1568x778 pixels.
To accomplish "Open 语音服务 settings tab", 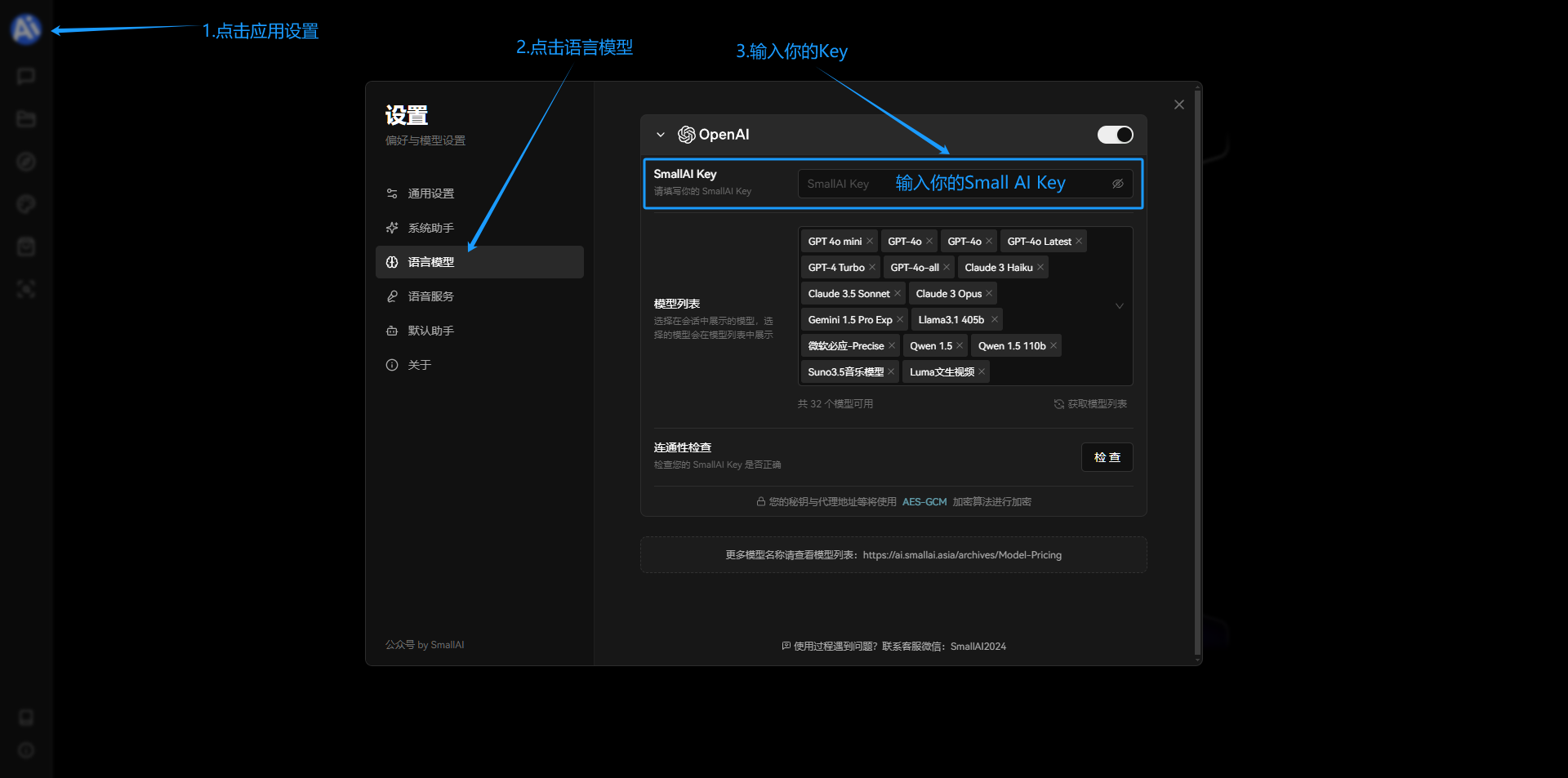I will tap(479, 296).
